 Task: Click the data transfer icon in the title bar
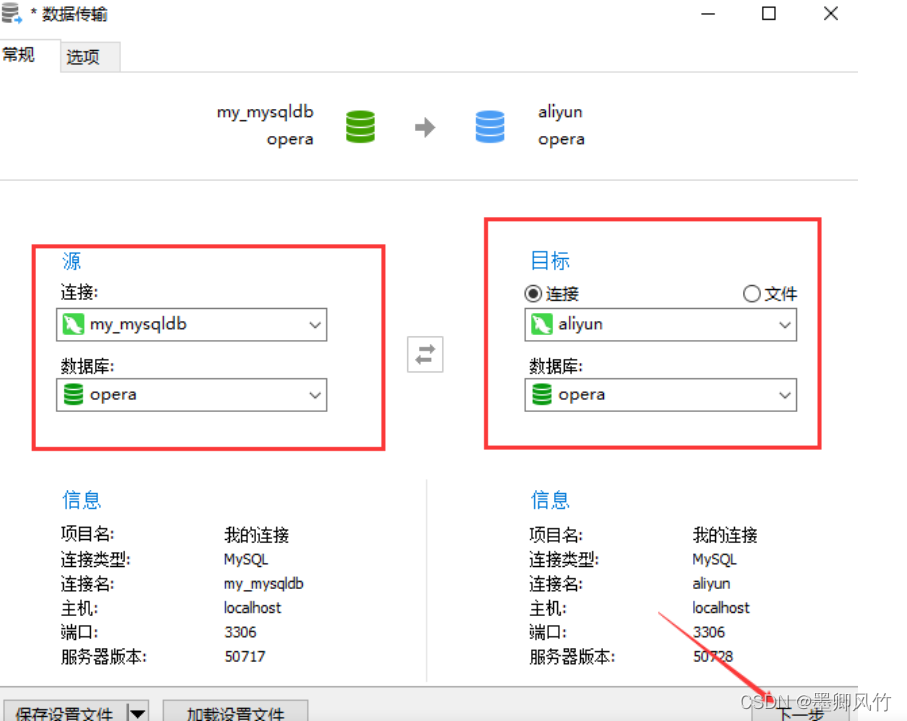pos(12,14)
